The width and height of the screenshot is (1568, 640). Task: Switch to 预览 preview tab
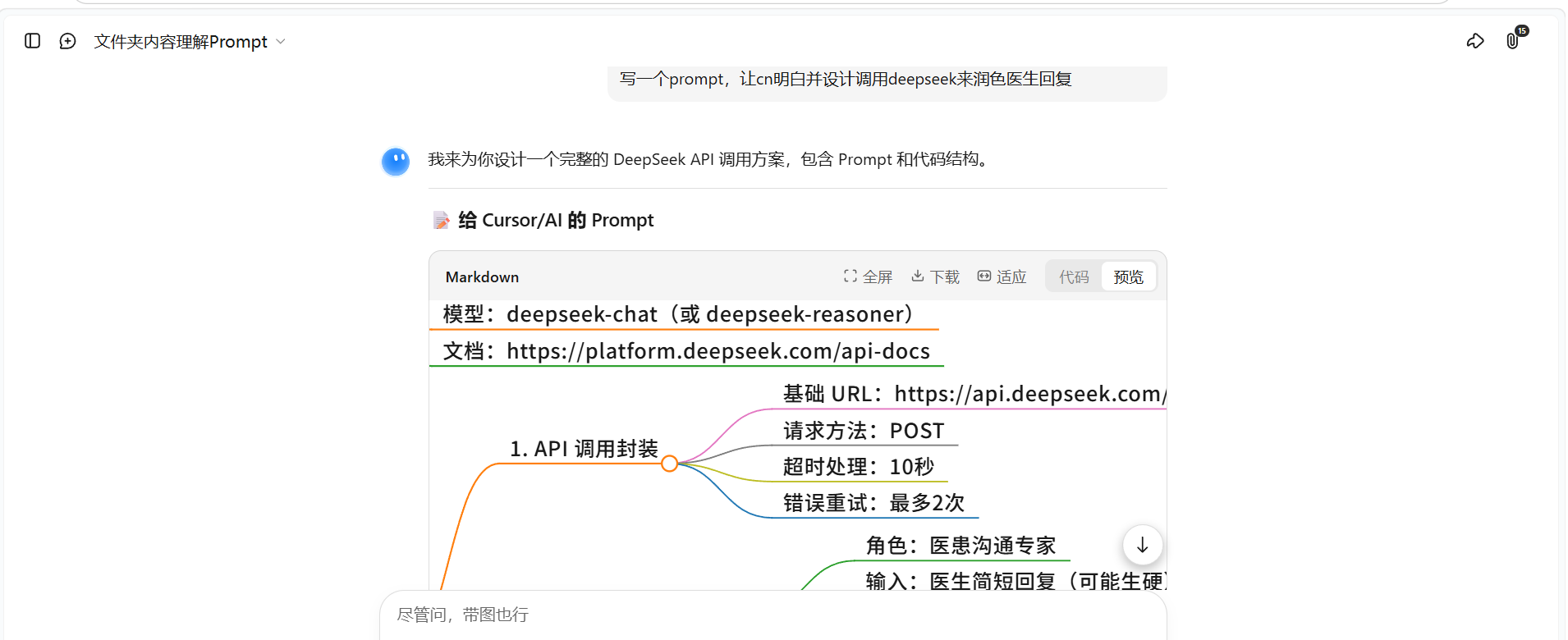coord(1128,277)
